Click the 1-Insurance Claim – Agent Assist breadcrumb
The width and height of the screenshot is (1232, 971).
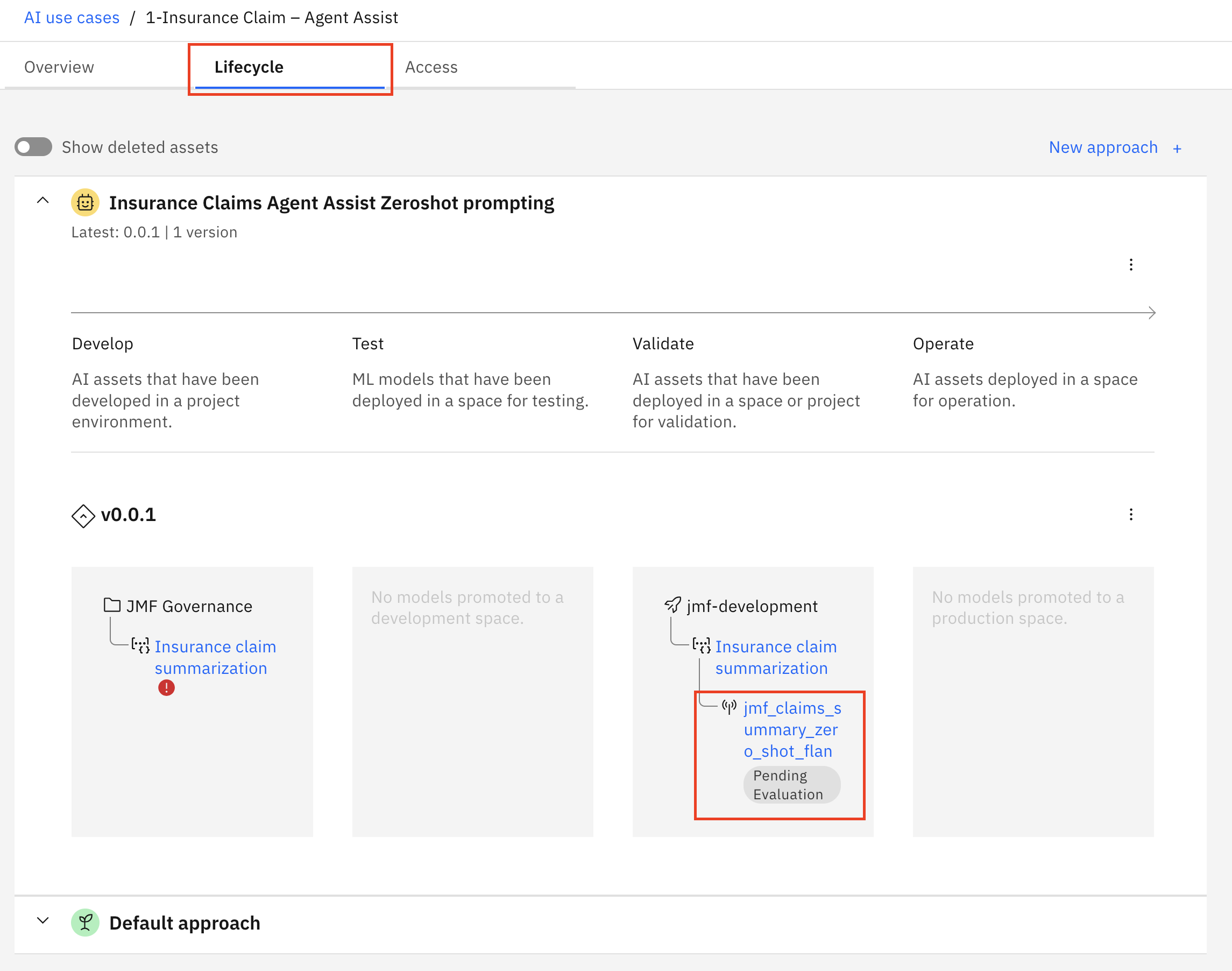point(272,18)
